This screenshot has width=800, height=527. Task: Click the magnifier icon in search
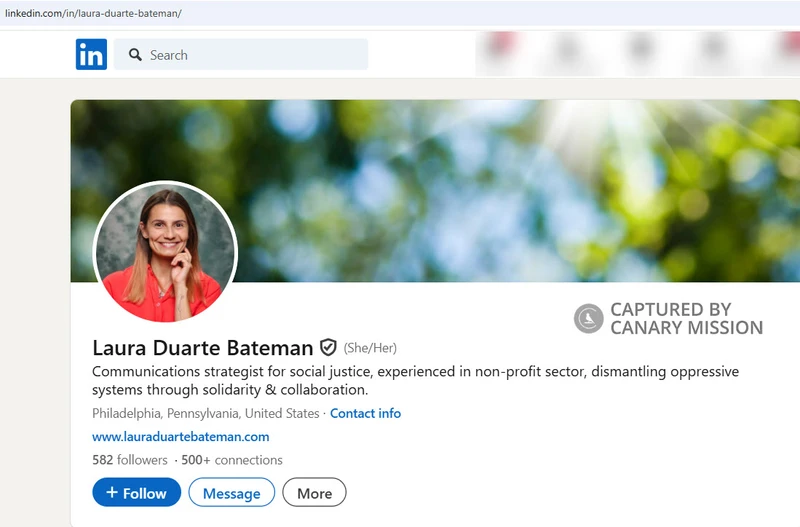point(135,55)
